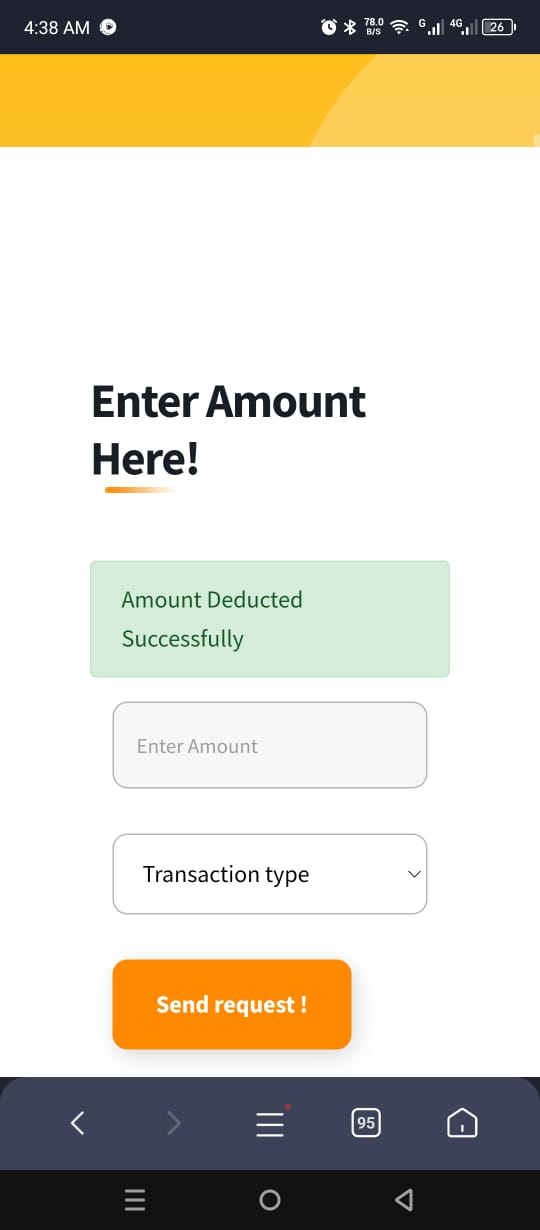Go to the browser home page icon
The width and height of the screenshot is (540, 1230).
tap(462, 1123)
